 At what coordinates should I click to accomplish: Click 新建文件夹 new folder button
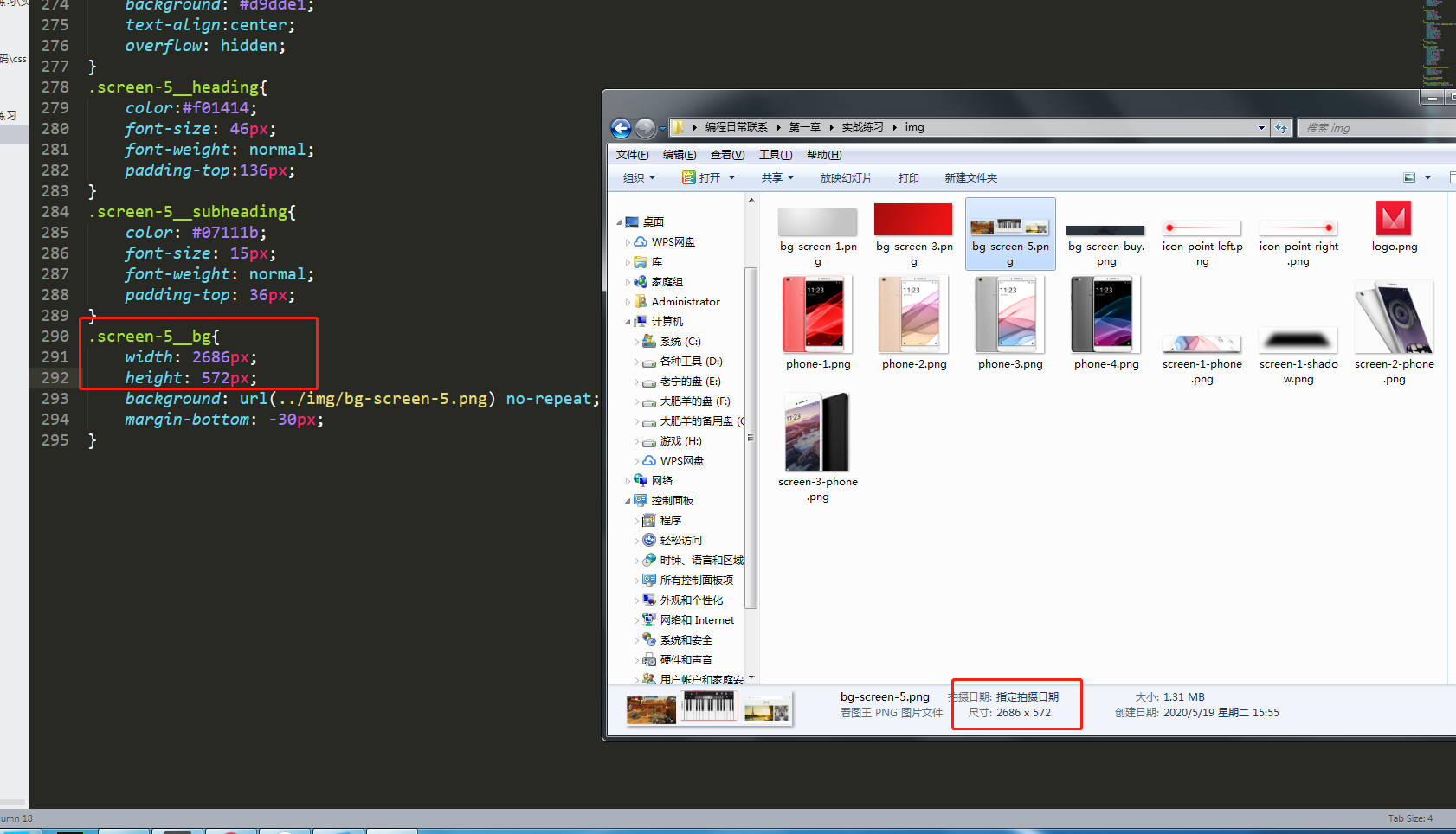970,177
